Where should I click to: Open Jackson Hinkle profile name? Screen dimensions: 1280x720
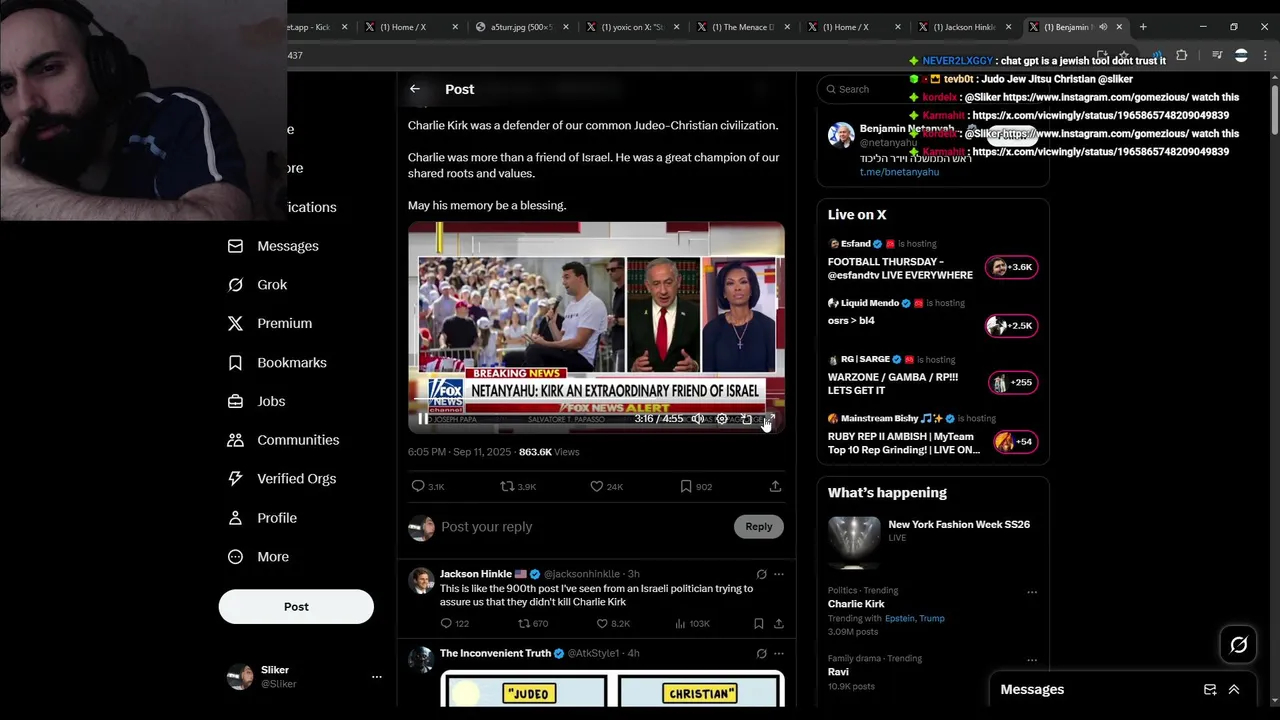click(475, 574)
